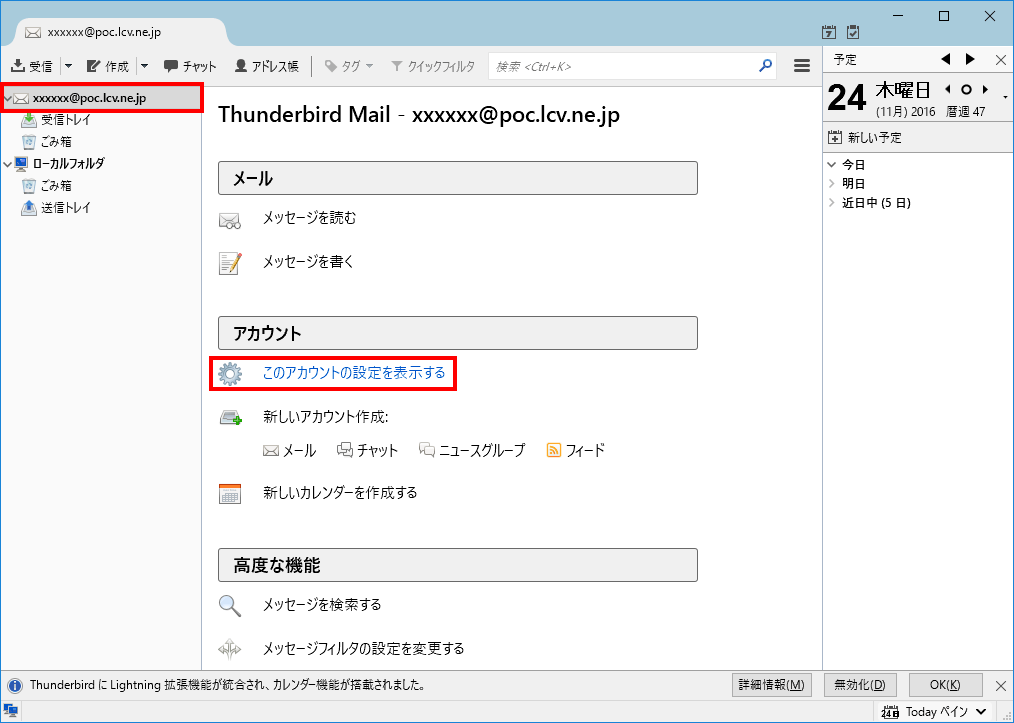Go to previous item in the 予定 pane header
This screenshot has width=1014, height=723.
[946, 59]
